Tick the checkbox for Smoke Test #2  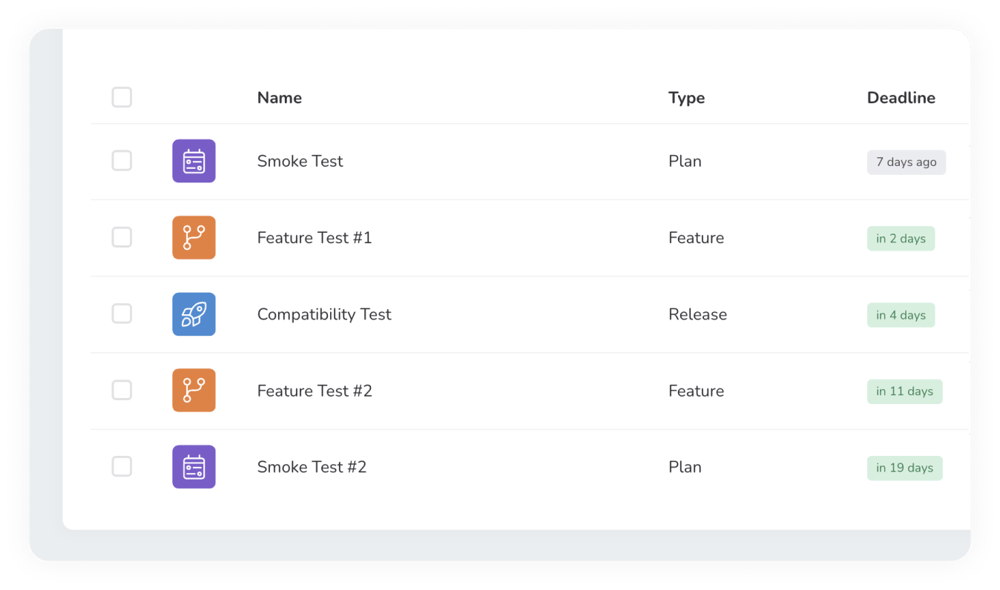point(121,466)
